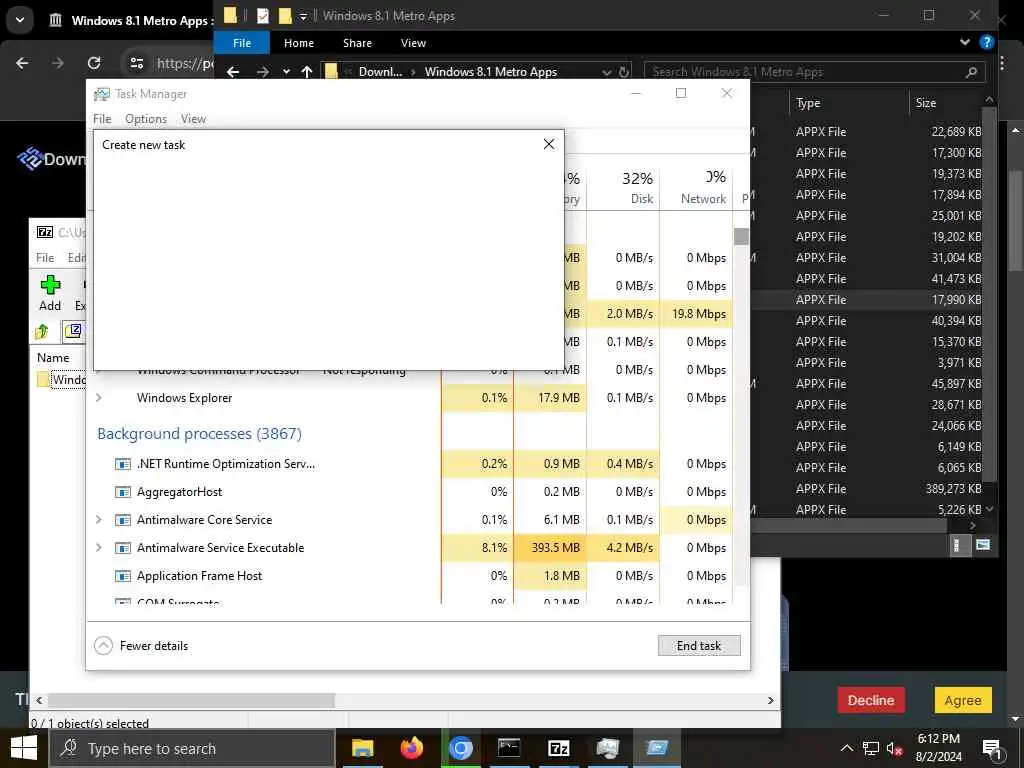Open Task Manager Options menu

(146, 119)
